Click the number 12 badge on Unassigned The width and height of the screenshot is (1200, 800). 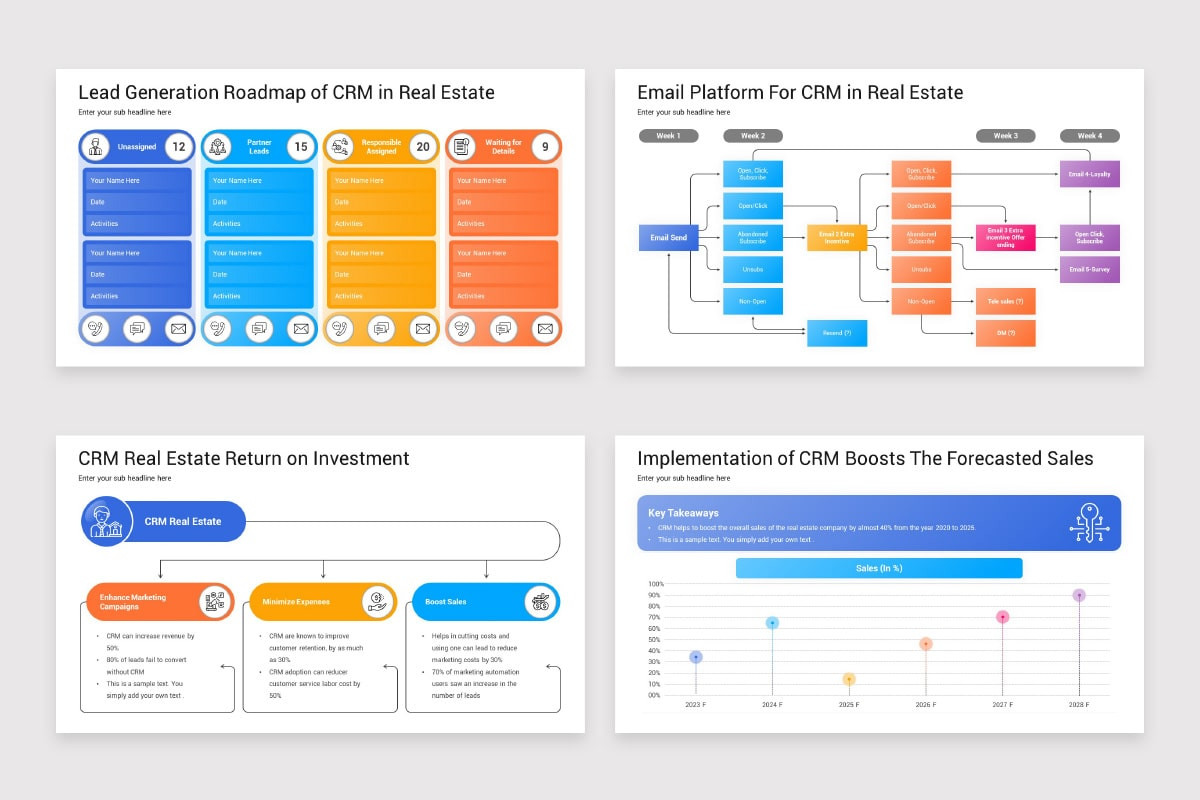[x=179, y=147]
